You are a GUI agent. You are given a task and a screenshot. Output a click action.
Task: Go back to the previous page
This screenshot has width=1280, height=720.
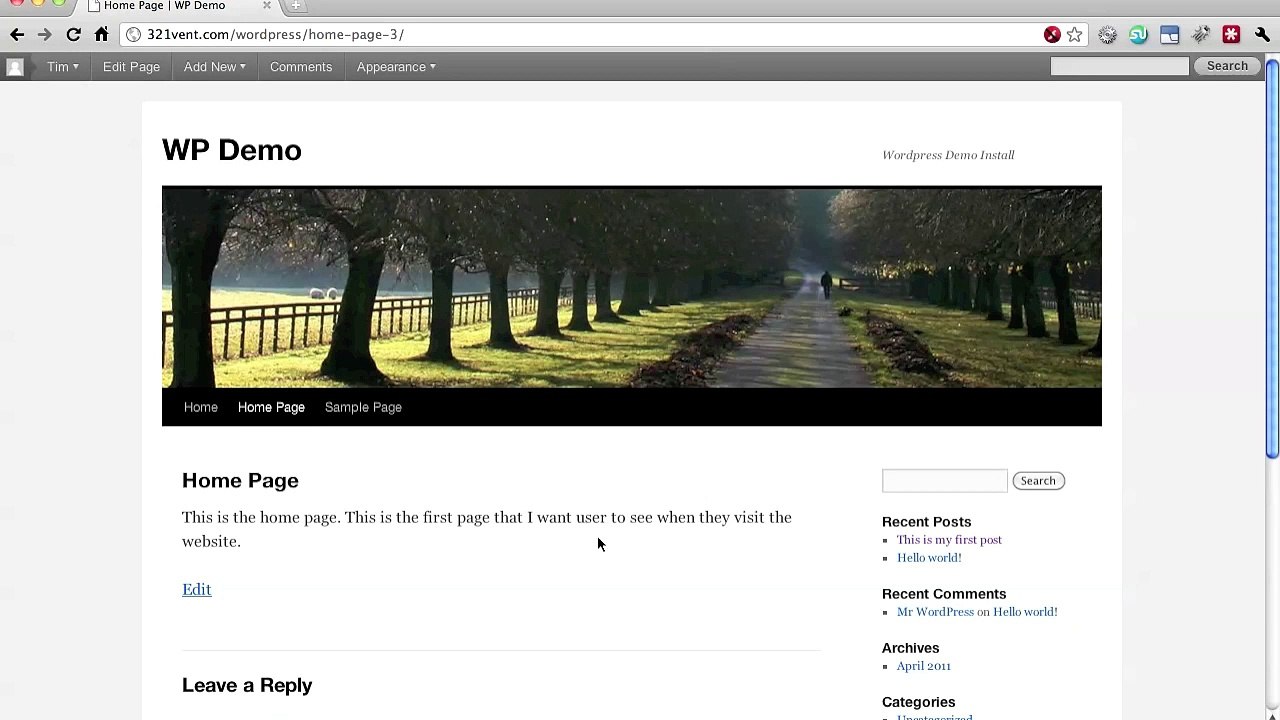(x=17, y=34)
